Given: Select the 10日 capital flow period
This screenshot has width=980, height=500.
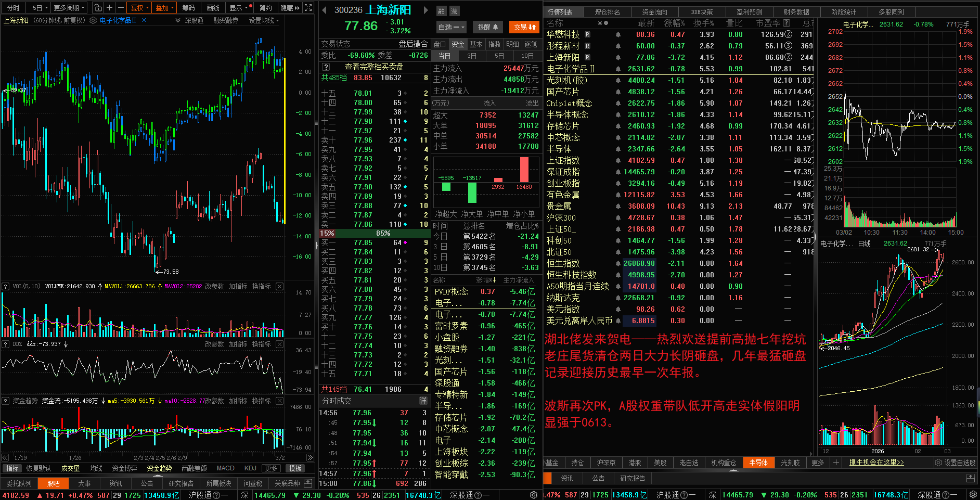Looking at the screenshot, I should [x=527, y=55].
